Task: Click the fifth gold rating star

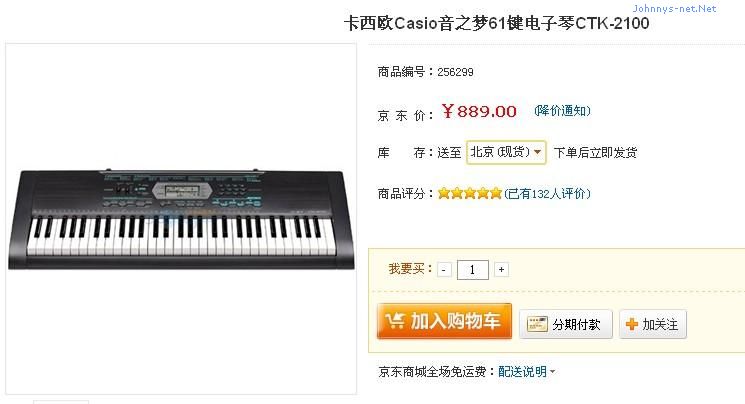Action: 496,193
